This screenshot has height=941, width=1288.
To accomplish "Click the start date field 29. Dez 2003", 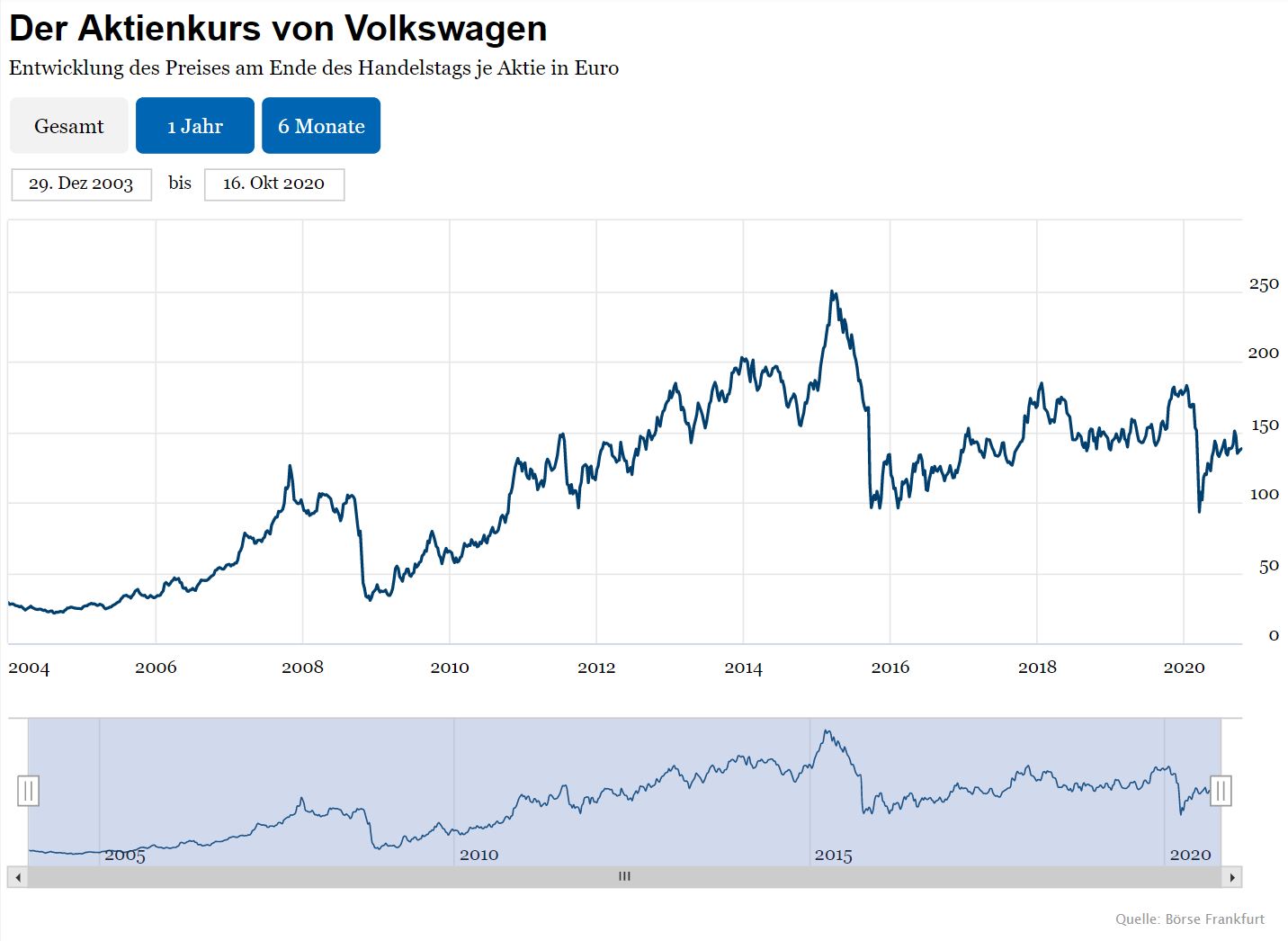I will [81, 184].
